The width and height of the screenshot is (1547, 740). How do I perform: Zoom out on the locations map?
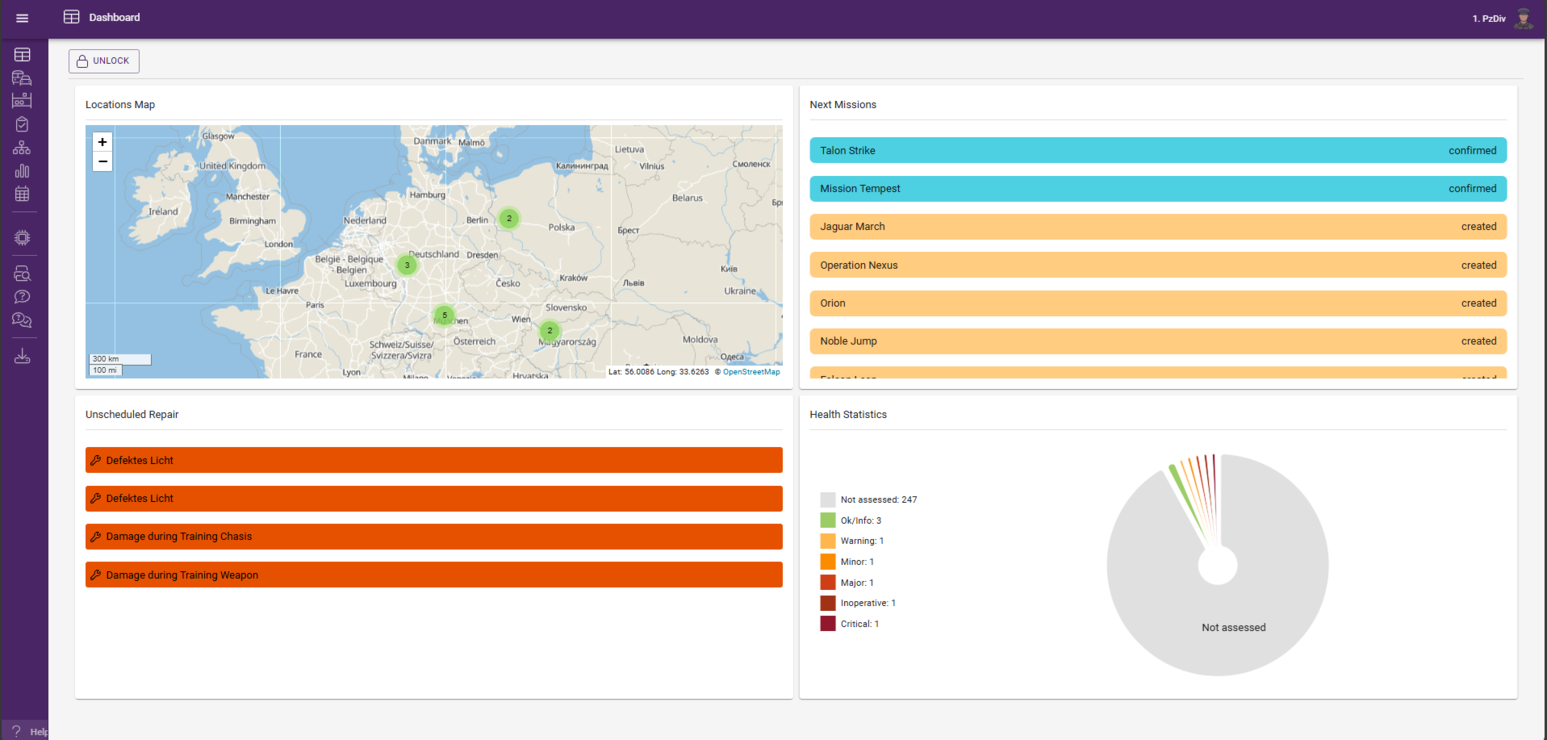point(102,161)
